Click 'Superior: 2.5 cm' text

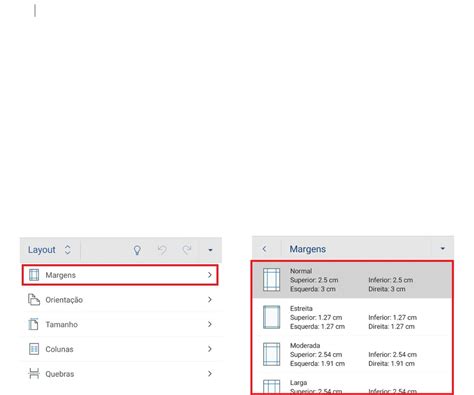314,280
